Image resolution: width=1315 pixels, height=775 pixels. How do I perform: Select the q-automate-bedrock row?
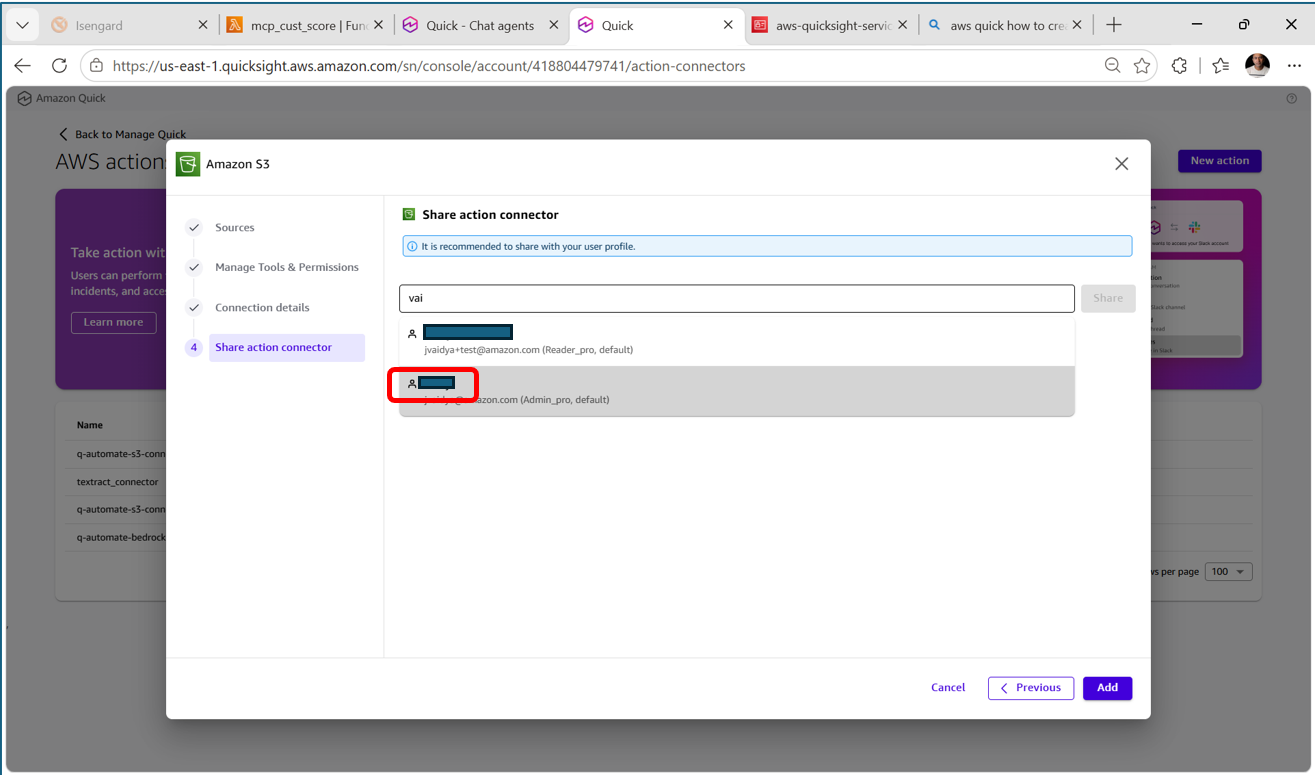point(121,538)
